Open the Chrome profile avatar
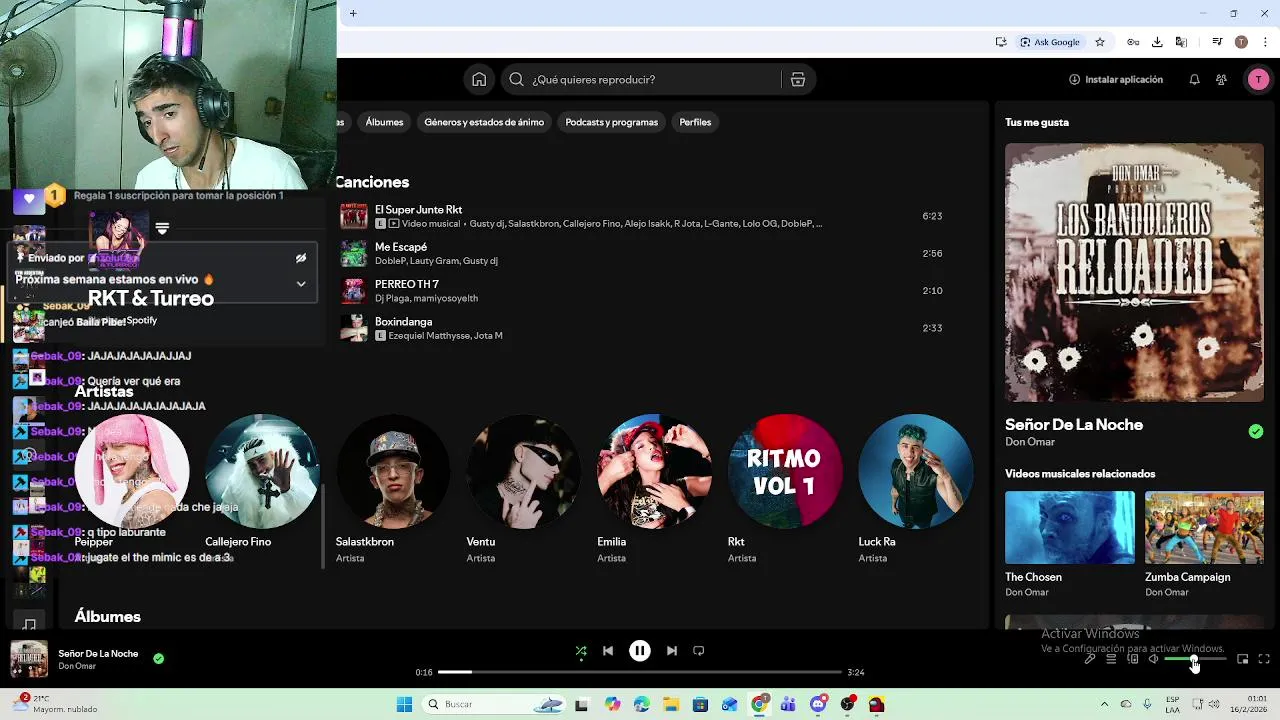Viewport: 1280px width, 720px height. tap(1241, 42)
